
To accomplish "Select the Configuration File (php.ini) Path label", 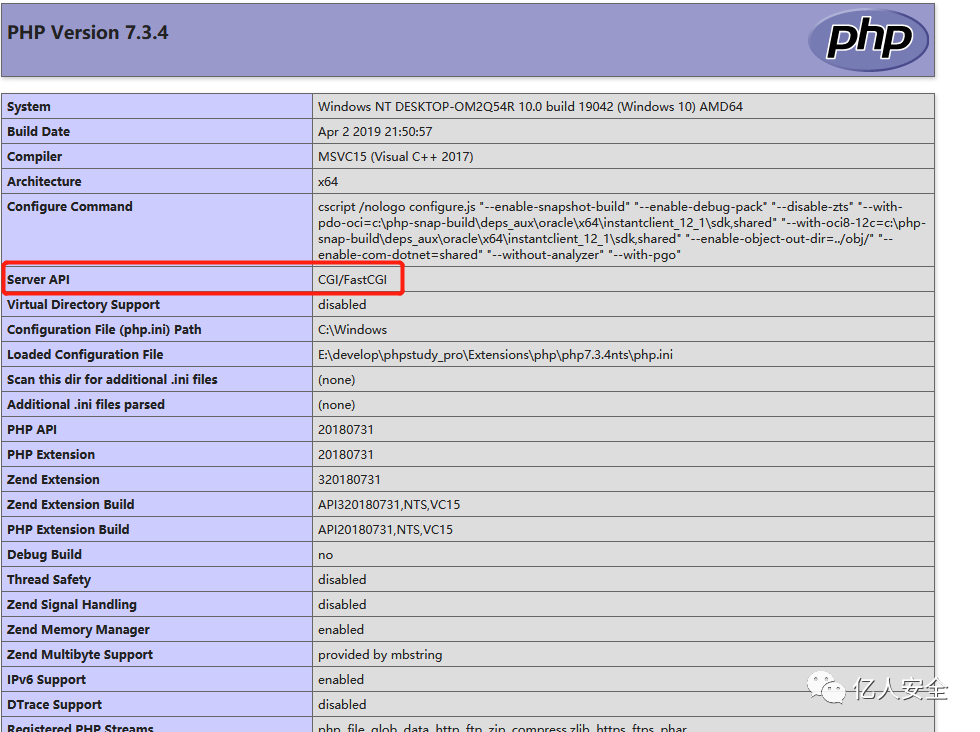I will [x=104, y=329].
